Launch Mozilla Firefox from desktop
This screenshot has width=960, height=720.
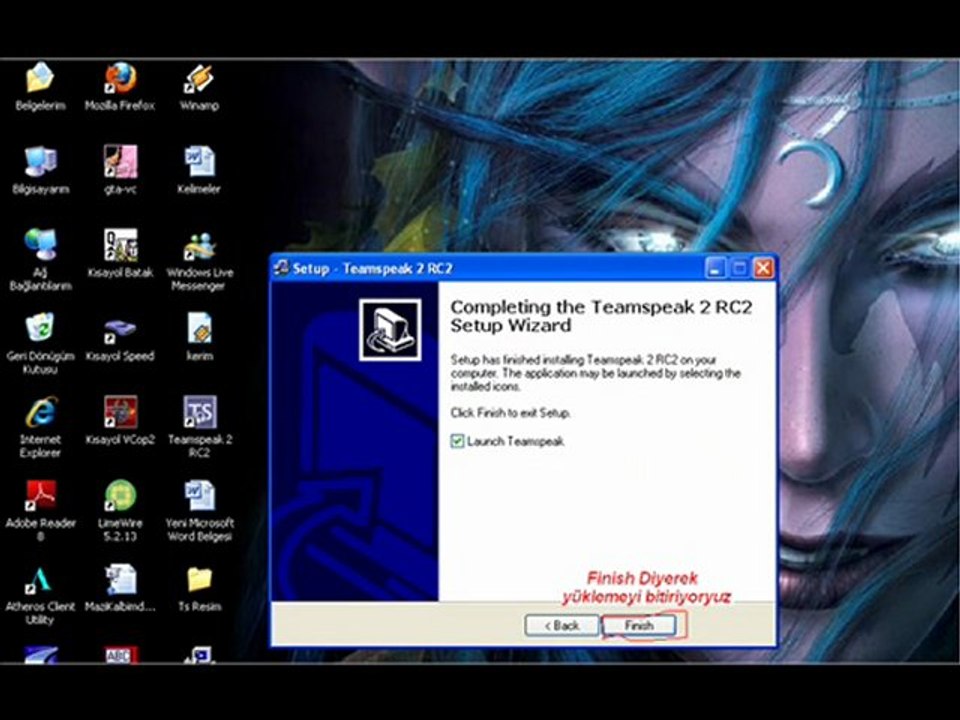click(120, 78)
